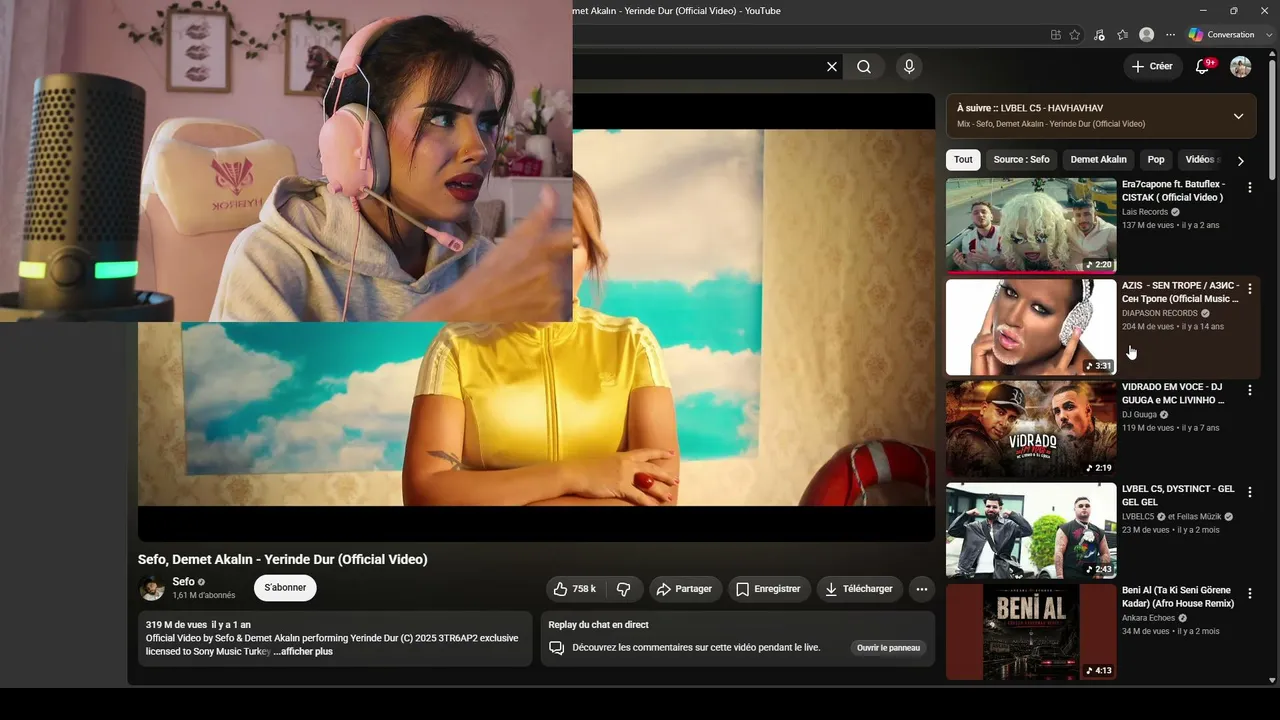Open options menu for Era7capone CISTAK video
This screenshot has height=720, width=1280.
pos(1249,187)
